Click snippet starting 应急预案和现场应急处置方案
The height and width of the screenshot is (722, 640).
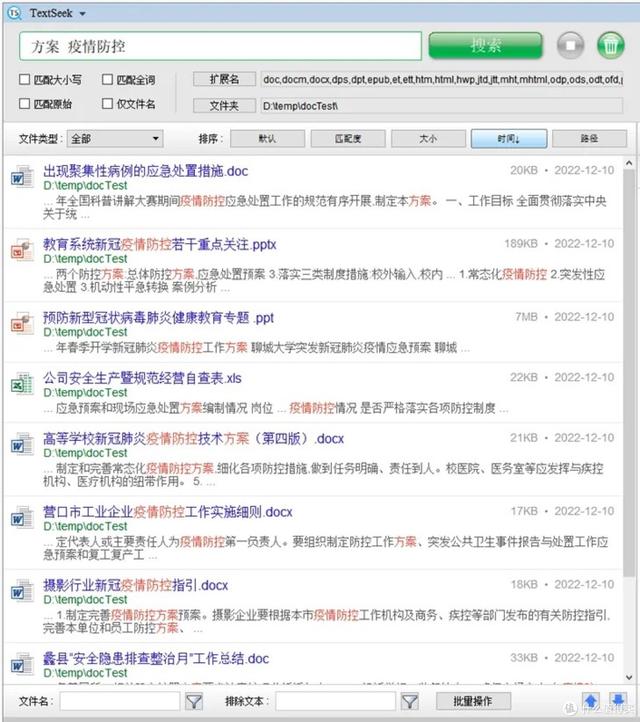click(x=276, y=408)
